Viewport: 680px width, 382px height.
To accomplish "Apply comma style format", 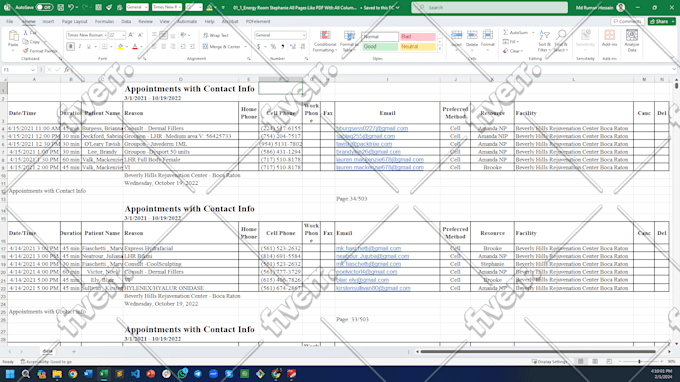I will click(x=283, y=46).
